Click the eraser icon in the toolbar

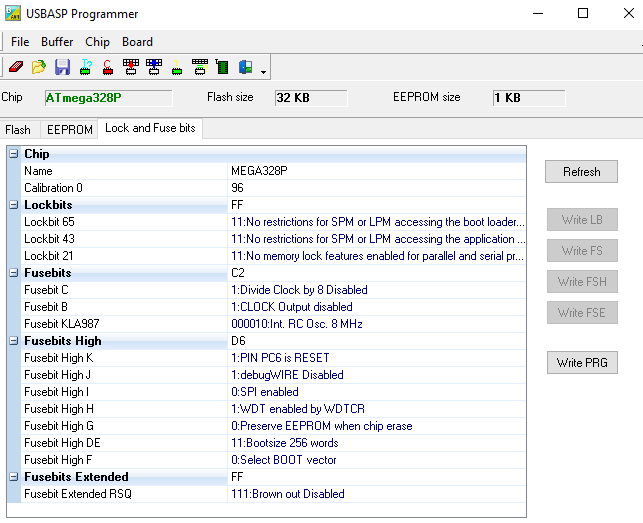point(16,67)
